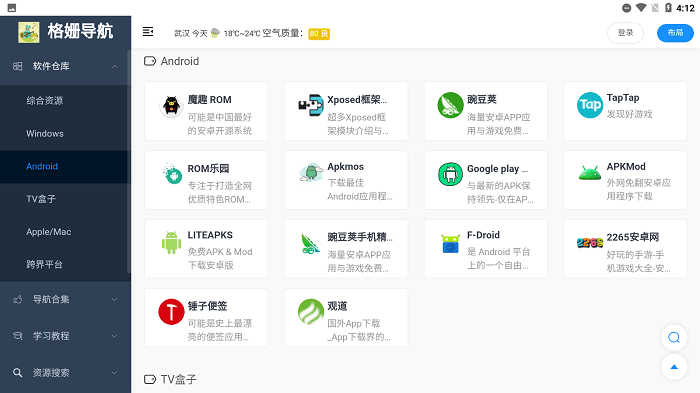Viewport: 700px width, 393px height.
Task: Click the LITEAPKS card description text
Action: tap(220, 259)
